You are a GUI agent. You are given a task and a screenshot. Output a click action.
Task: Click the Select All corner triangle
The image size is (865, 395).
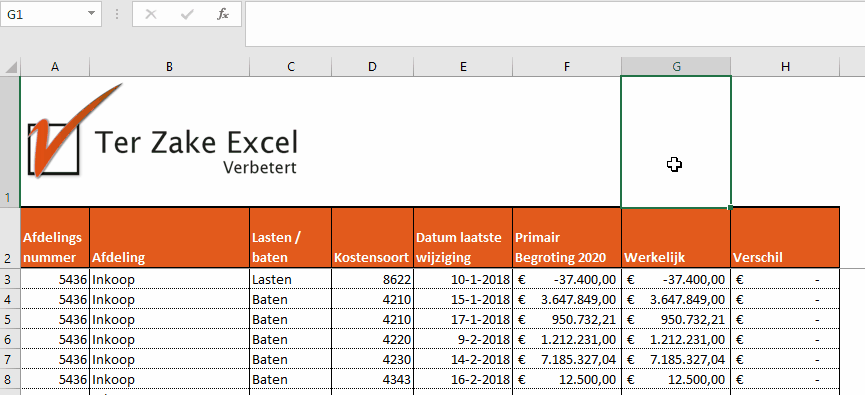click(10, 67)
